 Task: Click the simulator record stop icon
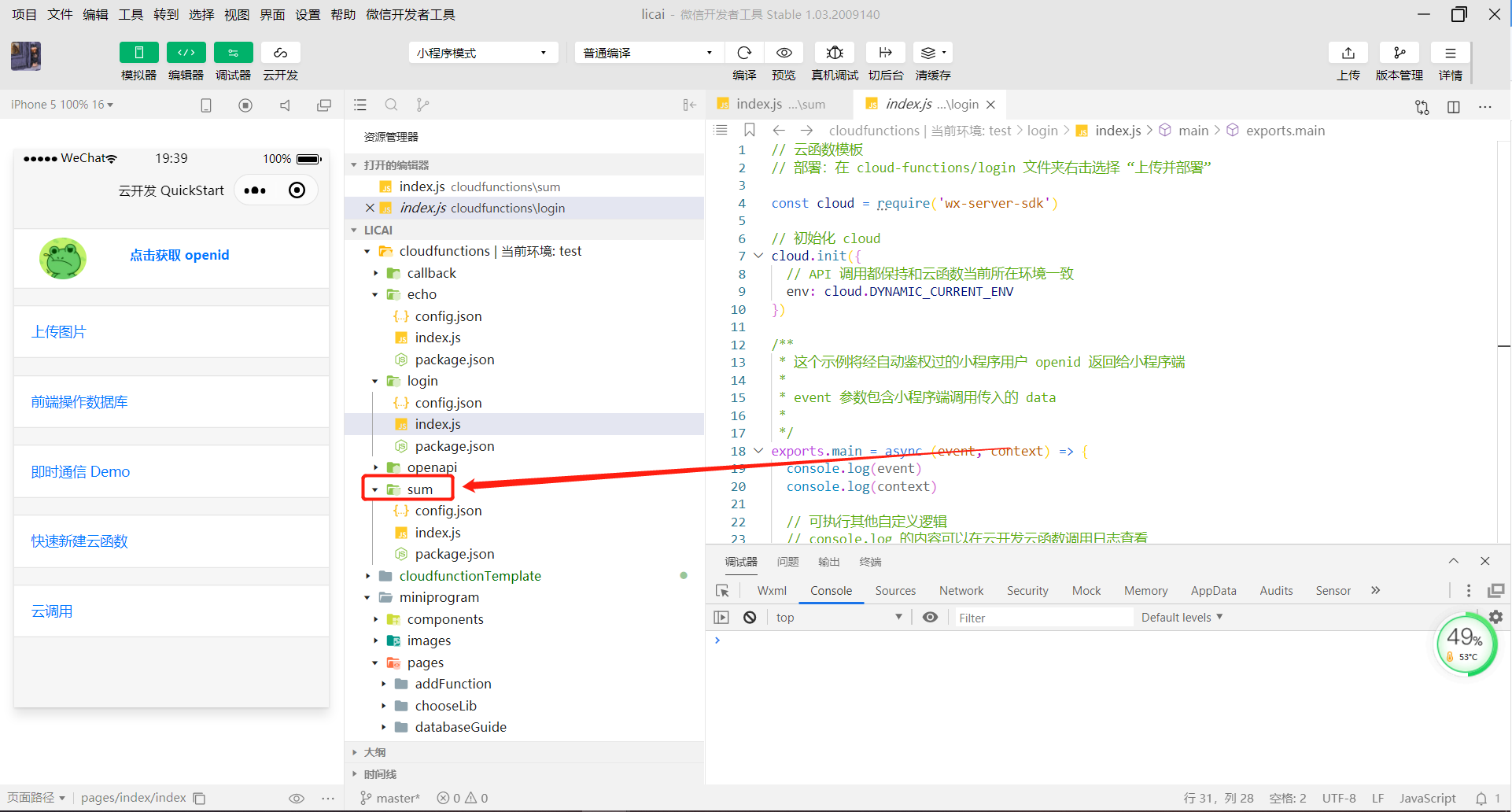coord(245,105)
